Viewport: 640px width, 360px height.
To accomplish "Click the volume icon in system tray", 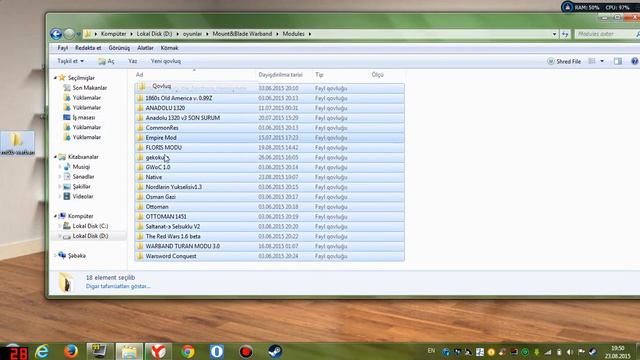I will click(x=570, y=352).
